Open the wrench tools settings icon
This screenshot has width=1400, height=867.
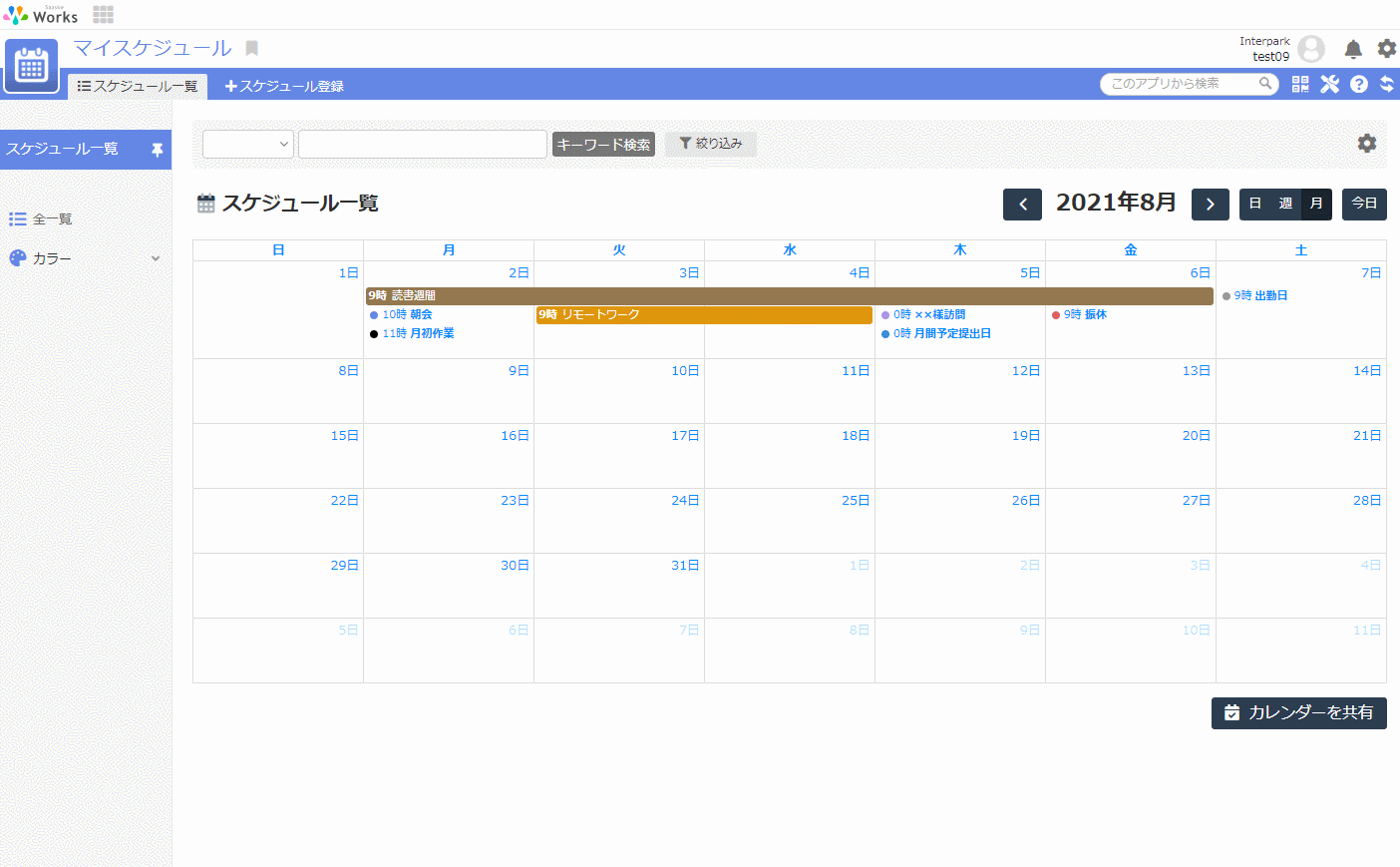(1329, 84)
